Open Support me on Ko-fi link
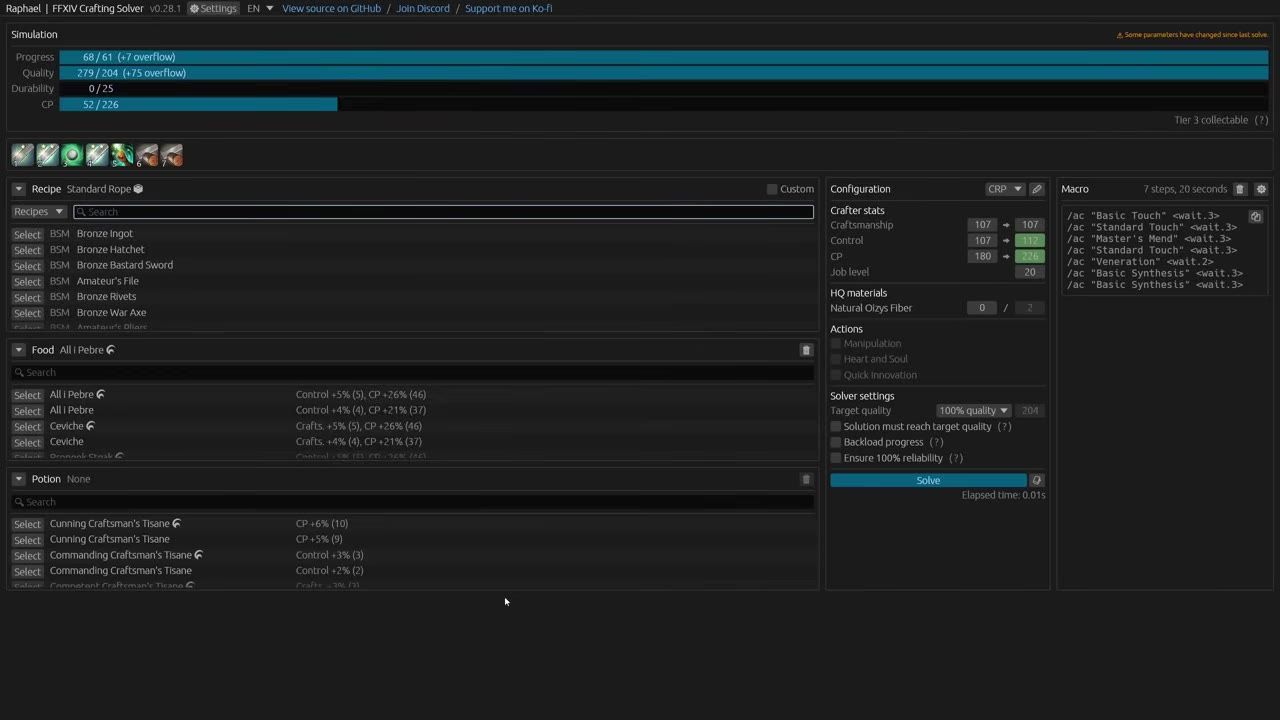 tap(508, 8)
